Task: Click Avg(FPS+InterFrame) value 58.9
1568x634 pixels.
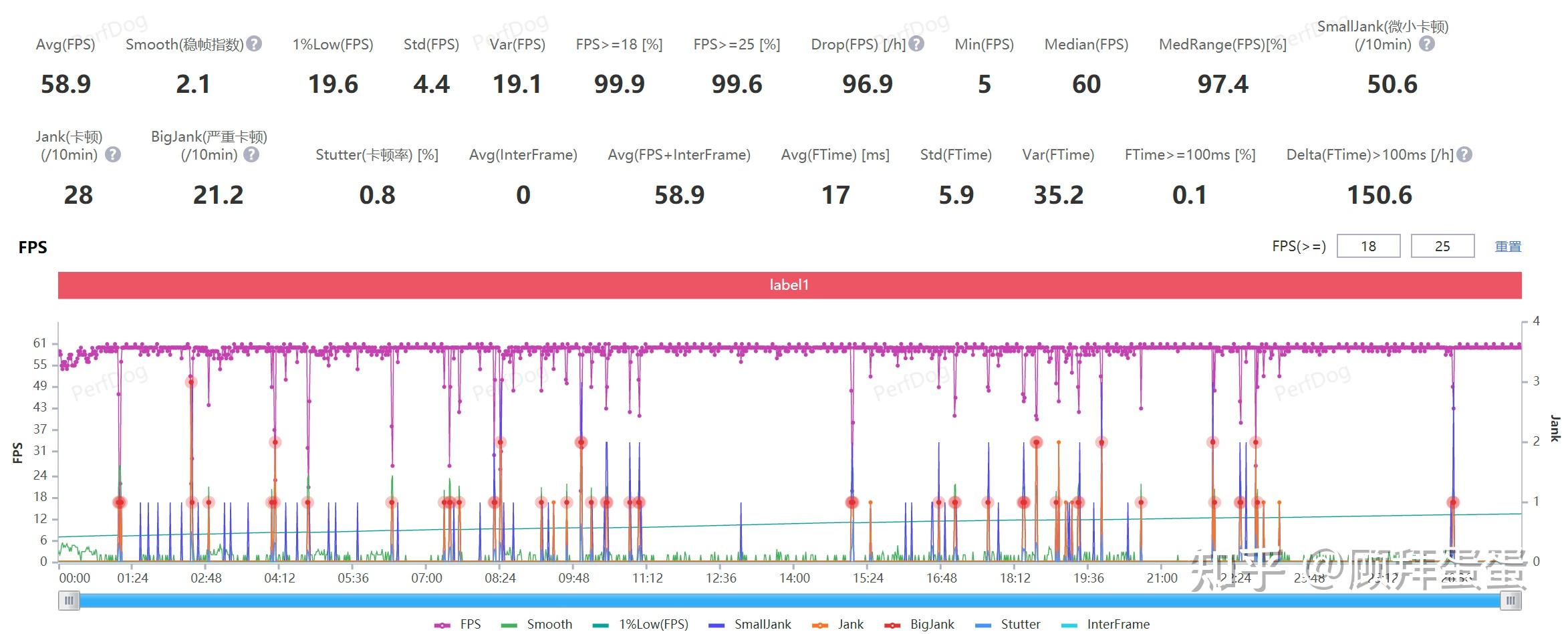Action: [x=679, y=195]
